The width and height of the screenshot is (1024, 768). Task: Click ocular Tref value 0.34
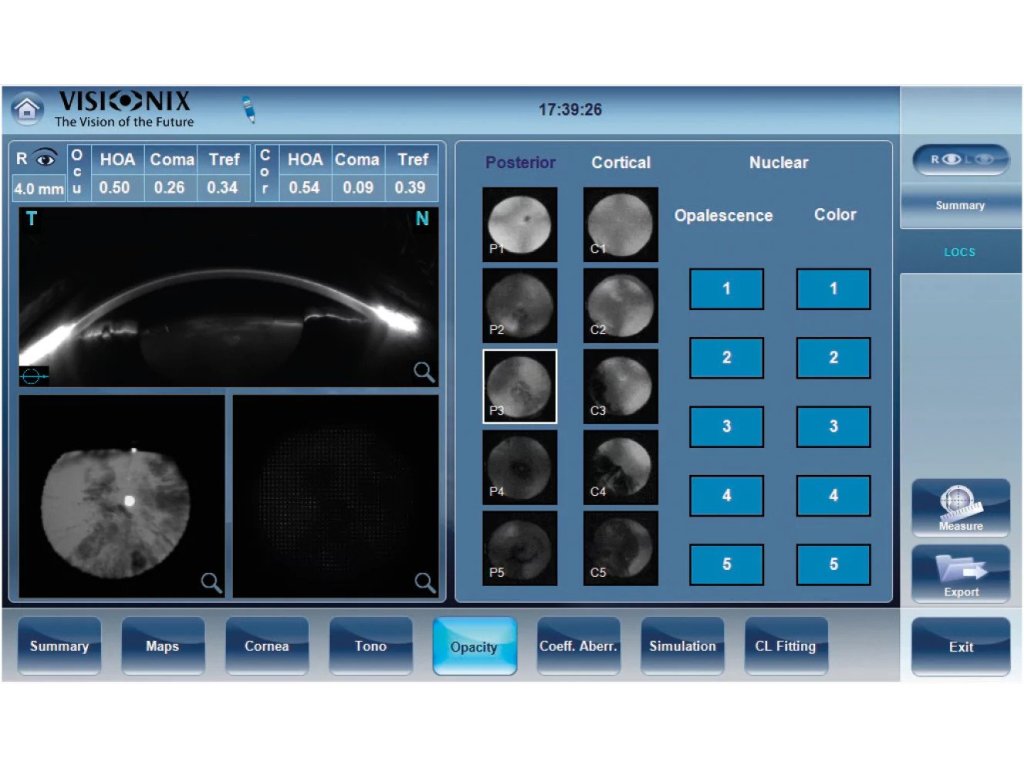(x=222, y=188)
